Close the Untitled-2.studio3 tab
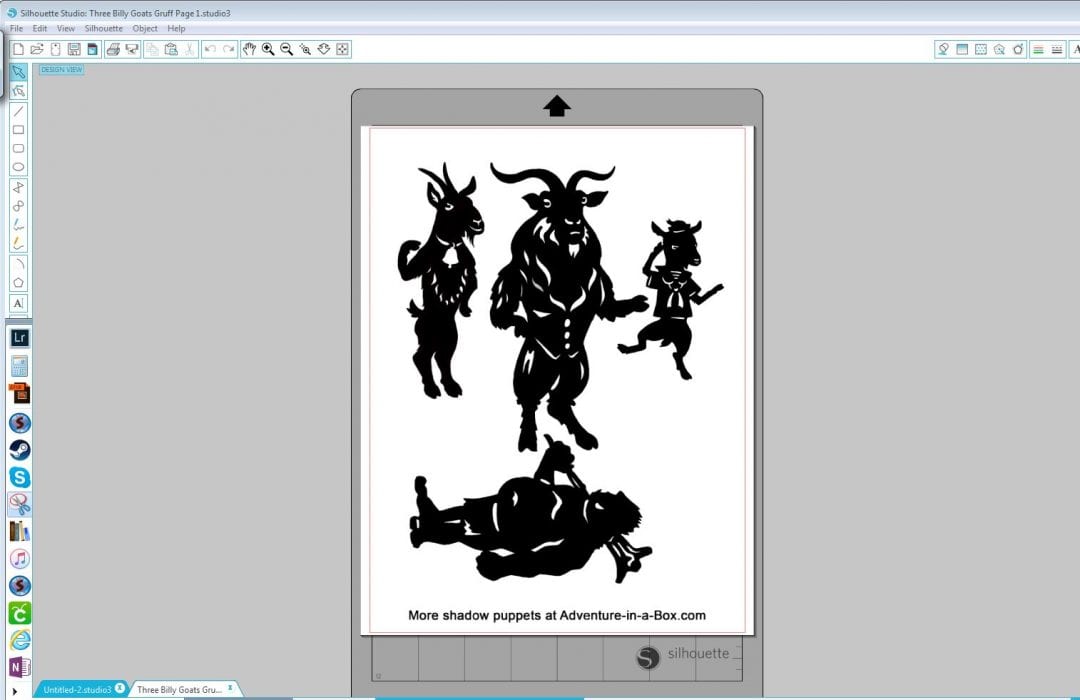Screen dimensions: 1080x700 click(x=120, y=688)
